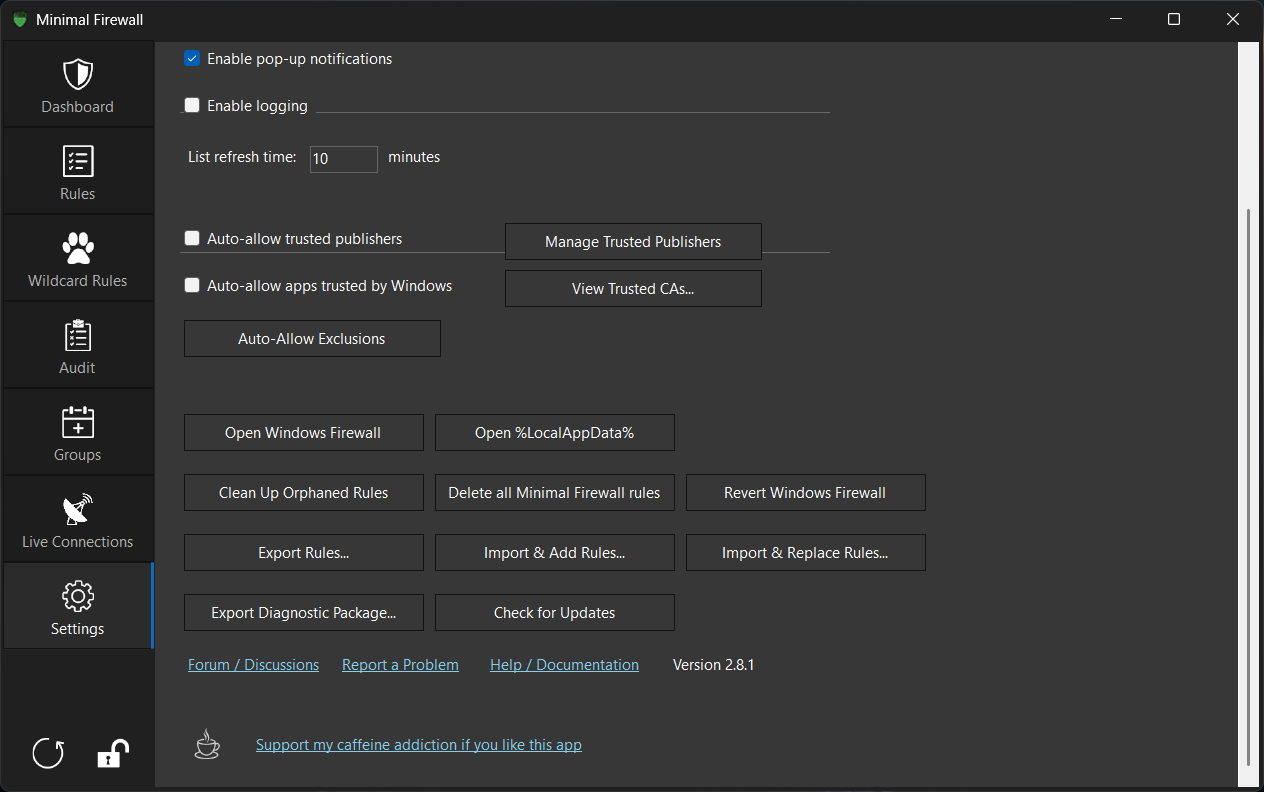Click the coffee cup icon
This screenshot has height=792, width=1264.
click(207, 744)
